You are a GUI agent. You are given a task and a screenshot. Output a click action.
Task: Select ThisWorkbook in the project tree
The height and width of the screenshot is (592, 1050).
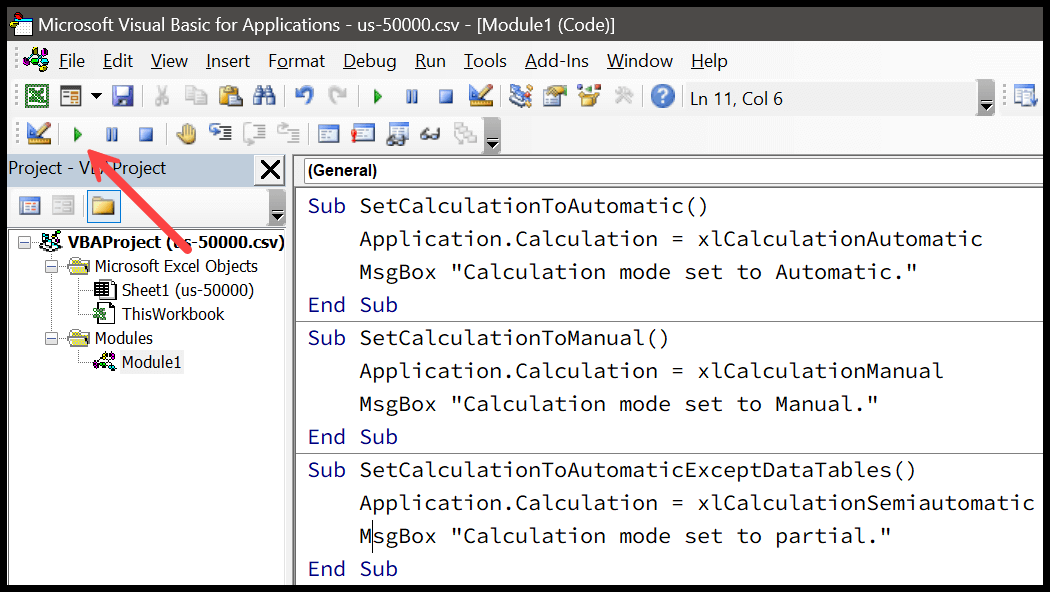[173, 314]
